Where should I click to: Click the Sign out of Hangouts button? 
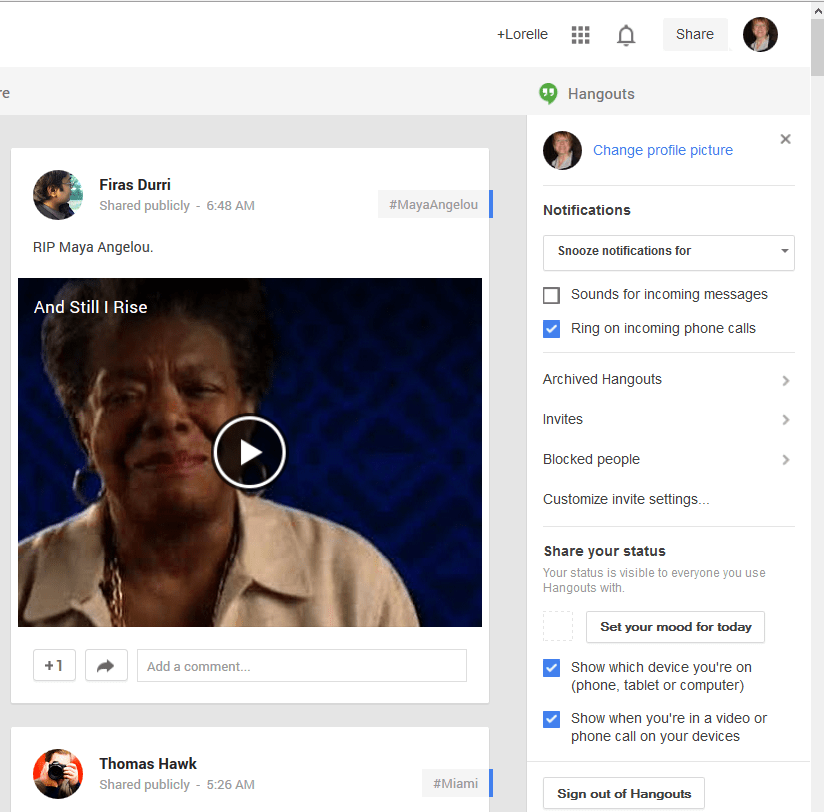(x=624, y=794)
